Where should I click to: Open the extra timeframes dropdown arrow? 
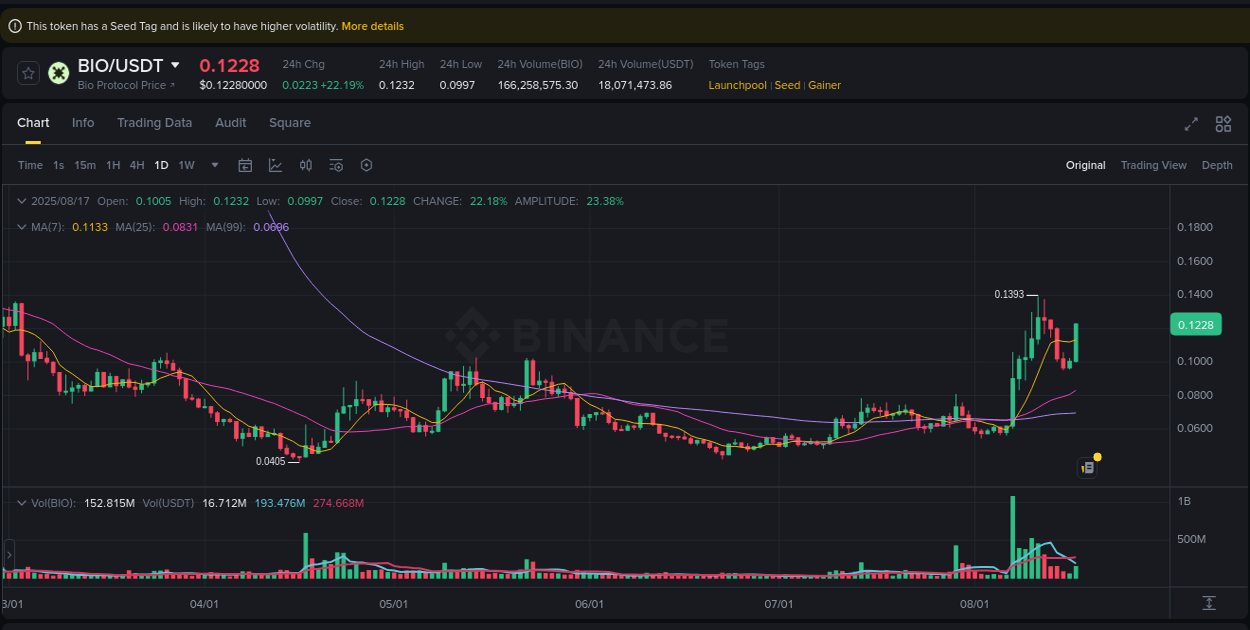[213, 164]
